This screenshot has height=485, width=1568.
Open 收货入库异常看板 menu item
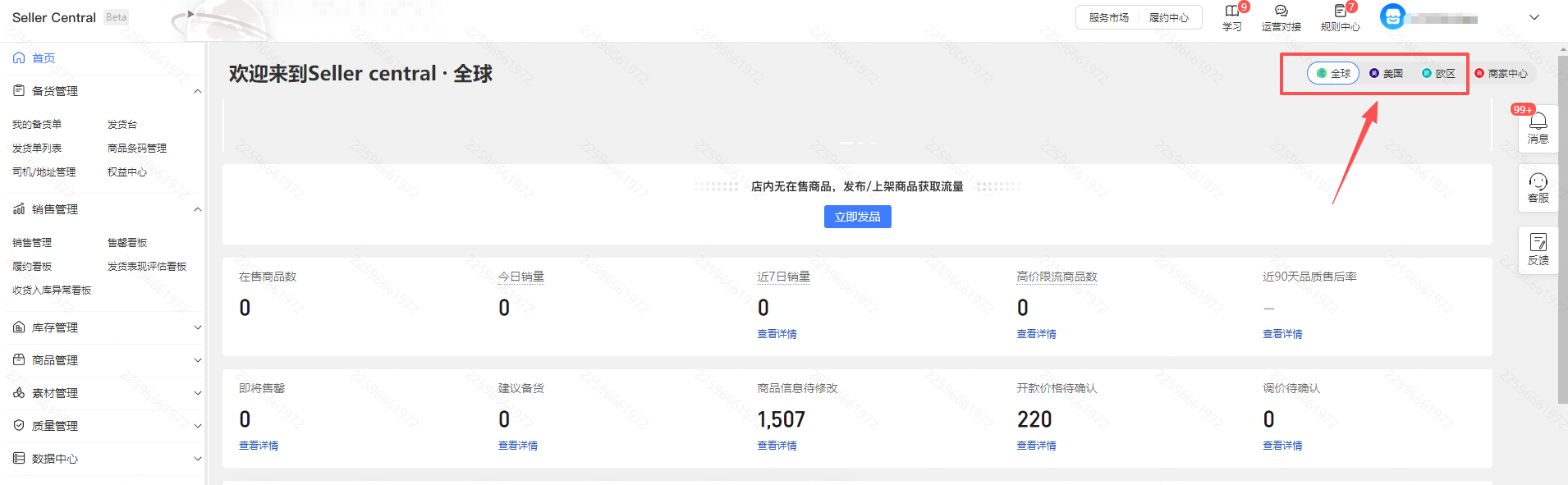pyautogui.click(x=52, y=291)
